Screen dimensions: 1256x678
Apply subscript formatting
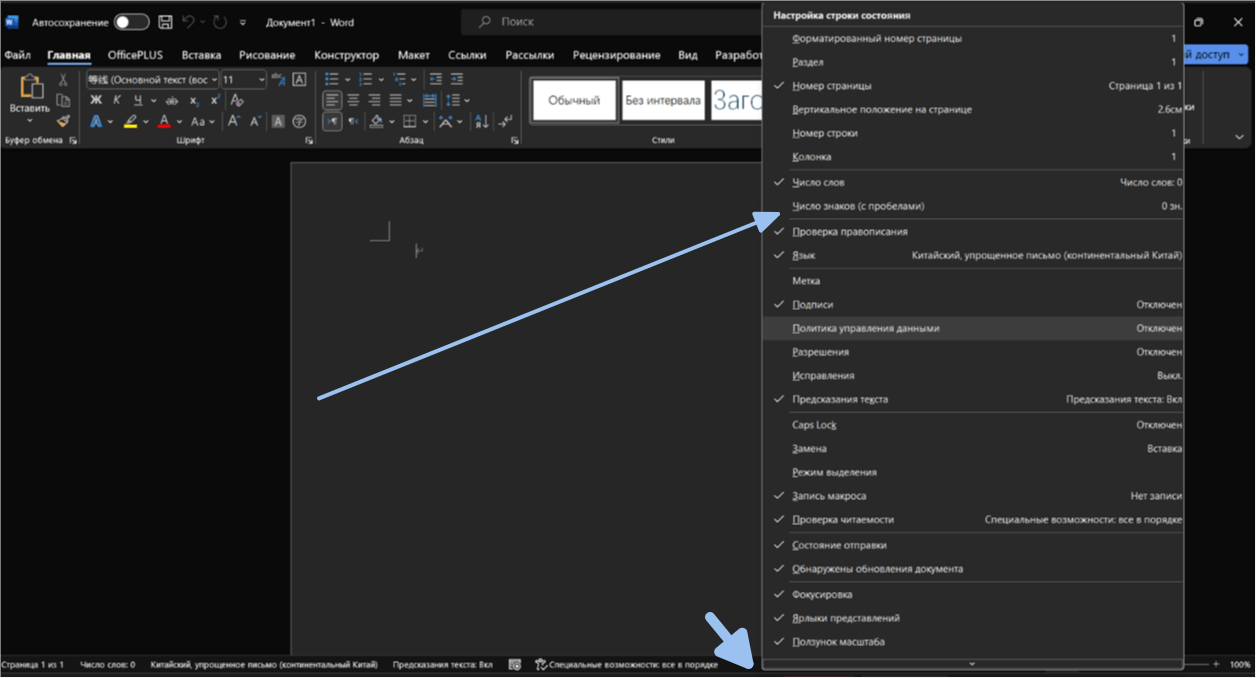195,100
